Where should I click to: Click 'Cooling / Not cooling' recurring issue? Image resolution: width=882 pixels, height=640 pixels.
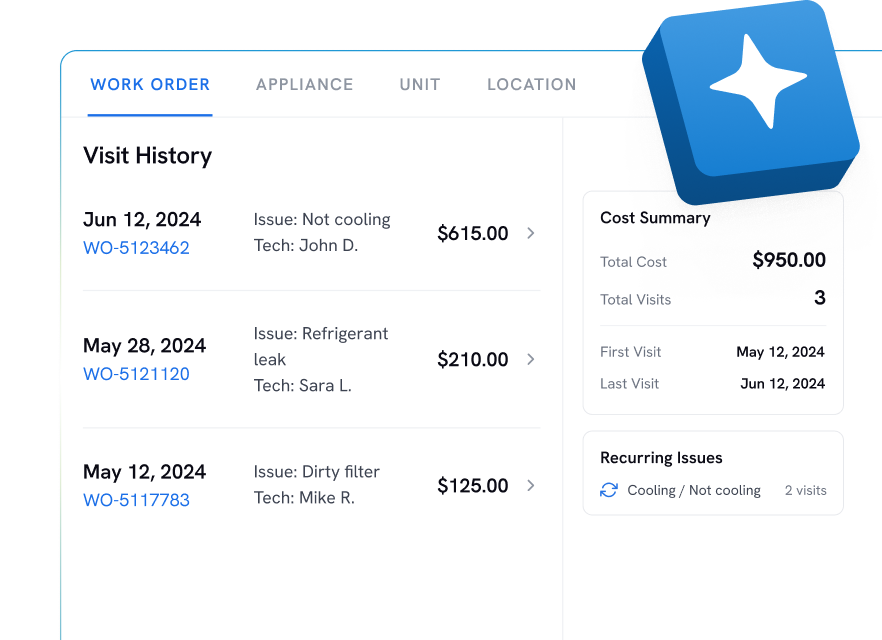tap(694, 490)
